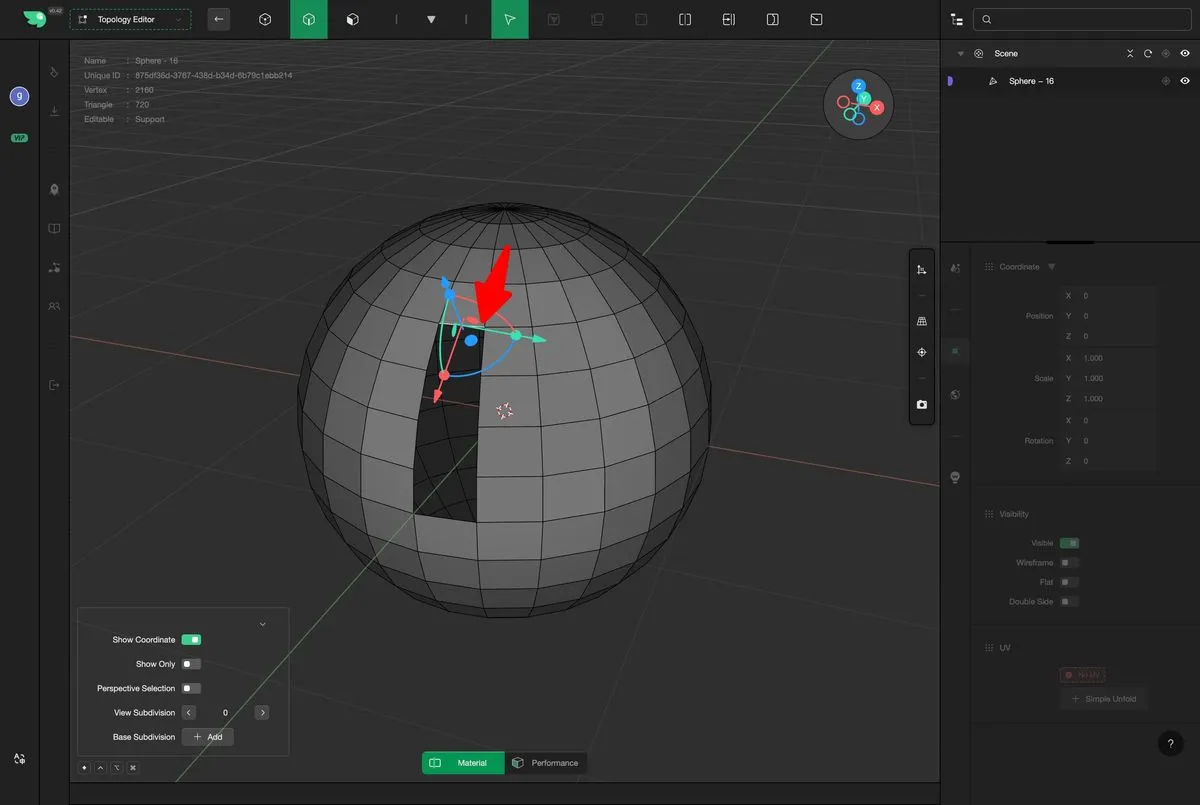Open the Topology Editor dropdown
This screenshot has width=1200, height=805.
pos(130,19)
